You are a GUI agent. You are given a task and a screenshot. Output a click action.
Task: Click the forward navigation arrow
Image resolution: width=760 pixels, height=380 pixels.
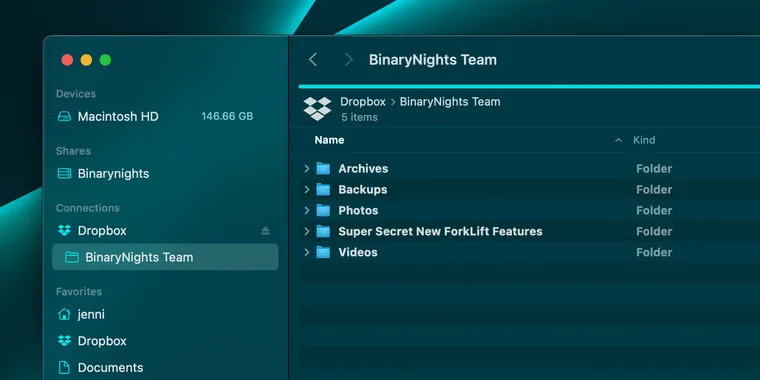[348, 60]
